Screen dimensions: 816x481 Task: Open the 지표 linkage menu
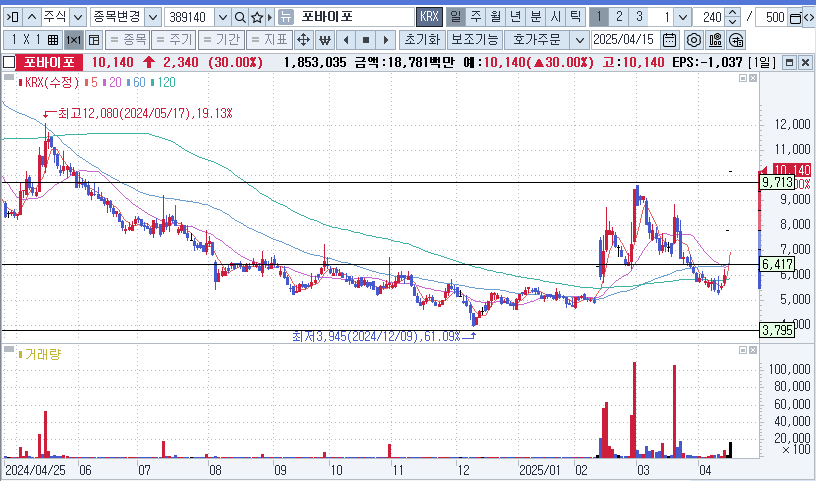pyautogui.click(x=269, y=40)
